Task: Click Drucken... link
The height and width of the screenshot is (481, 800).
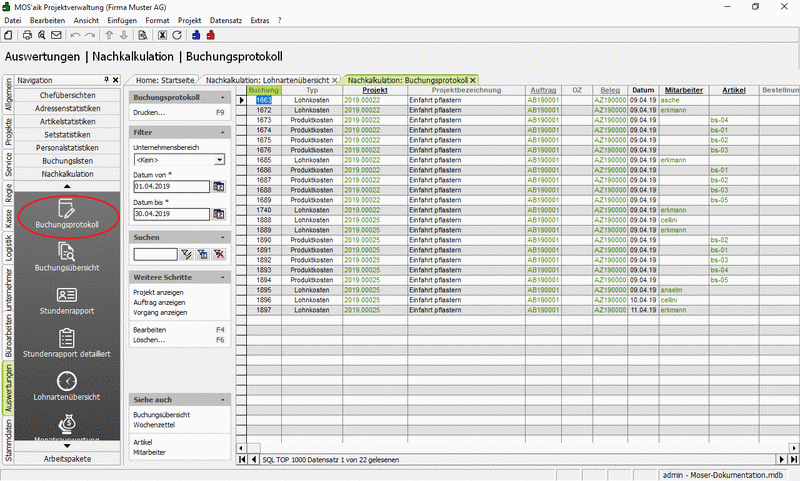Action: (x=149, y=113)
